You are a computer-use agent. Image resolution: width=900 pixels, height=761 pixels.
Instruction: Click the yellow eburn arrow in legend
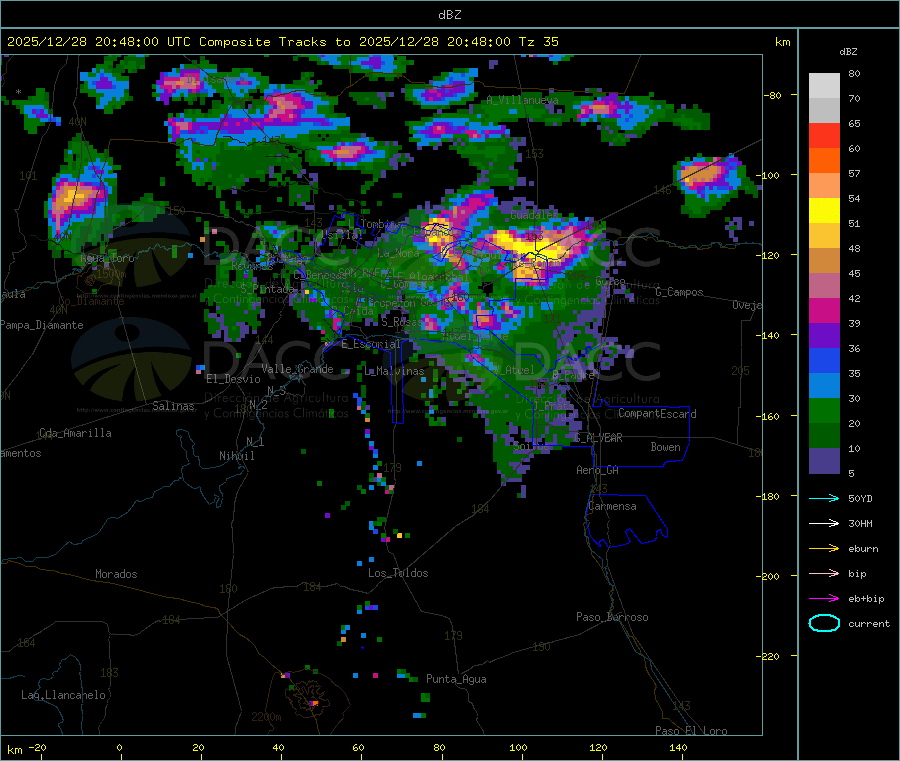[x=824, y=549]
